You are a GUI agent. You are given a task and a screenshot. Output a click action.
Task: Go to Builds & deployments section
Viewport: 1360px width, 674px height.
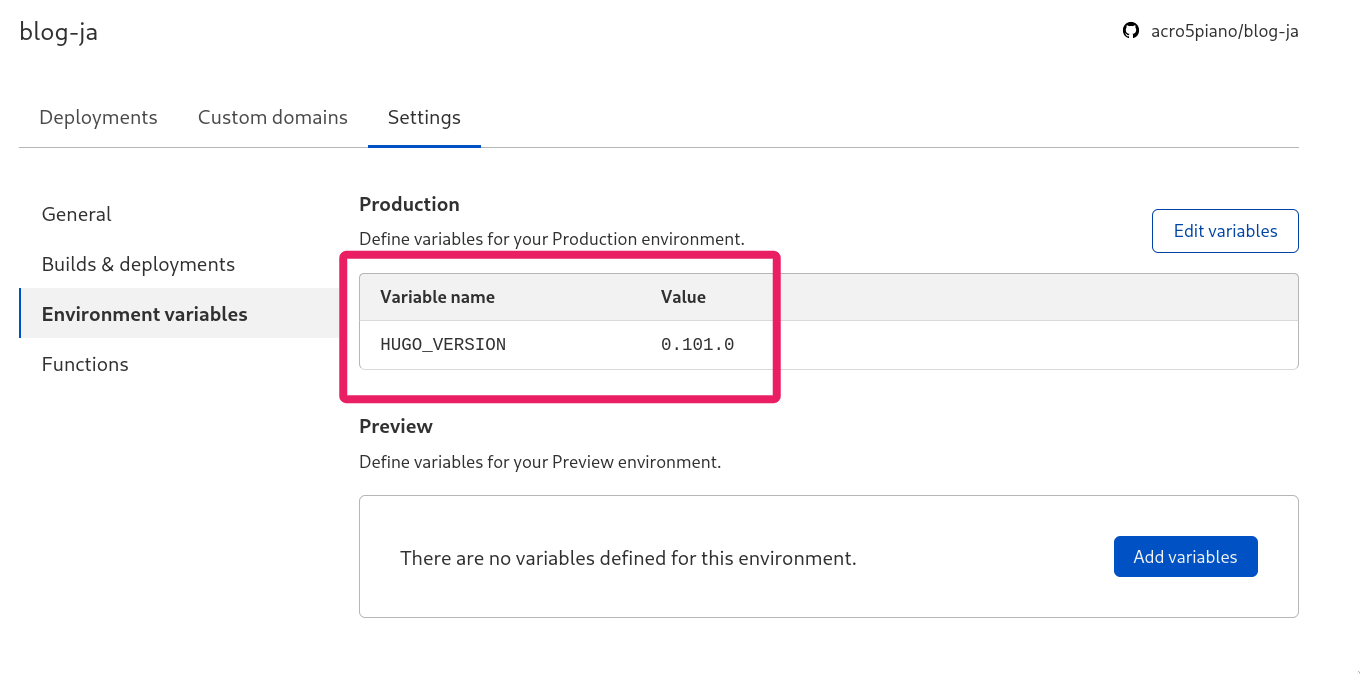(138, 264)
